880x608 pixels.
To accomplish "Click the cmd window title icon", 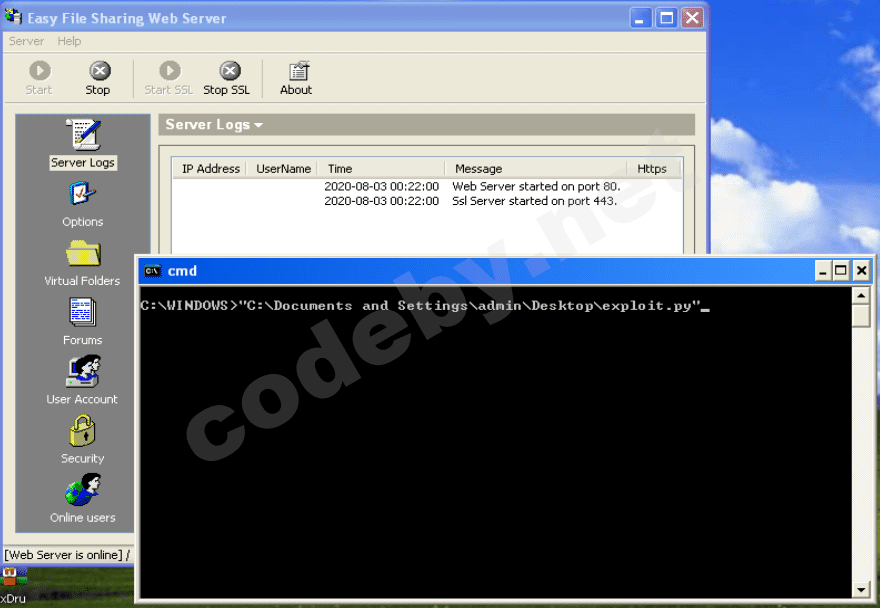I will pos(153,271).
